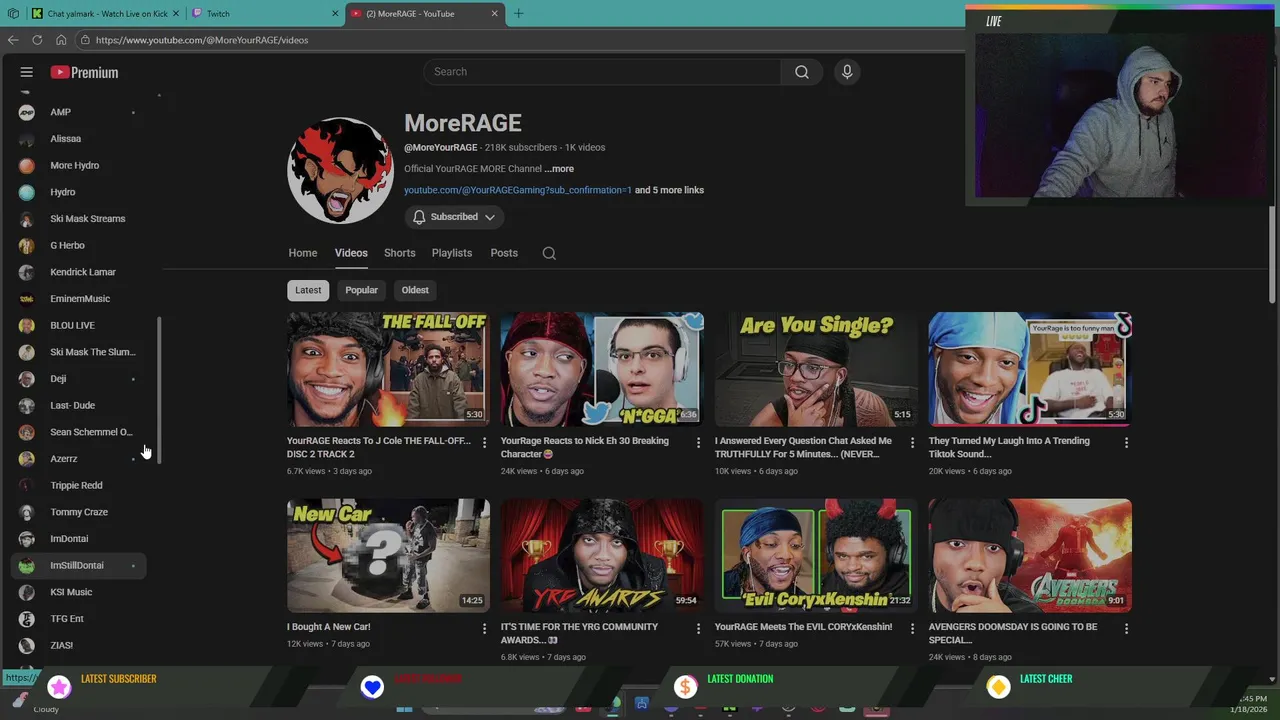Click the latest donation dollar icon
This screenshot has height=720, width=1280.
pyautogui.click(x=685, y=687)
